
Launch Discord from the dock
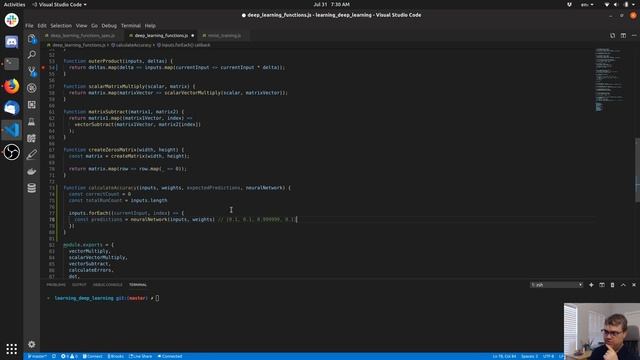tap(11, 42)
